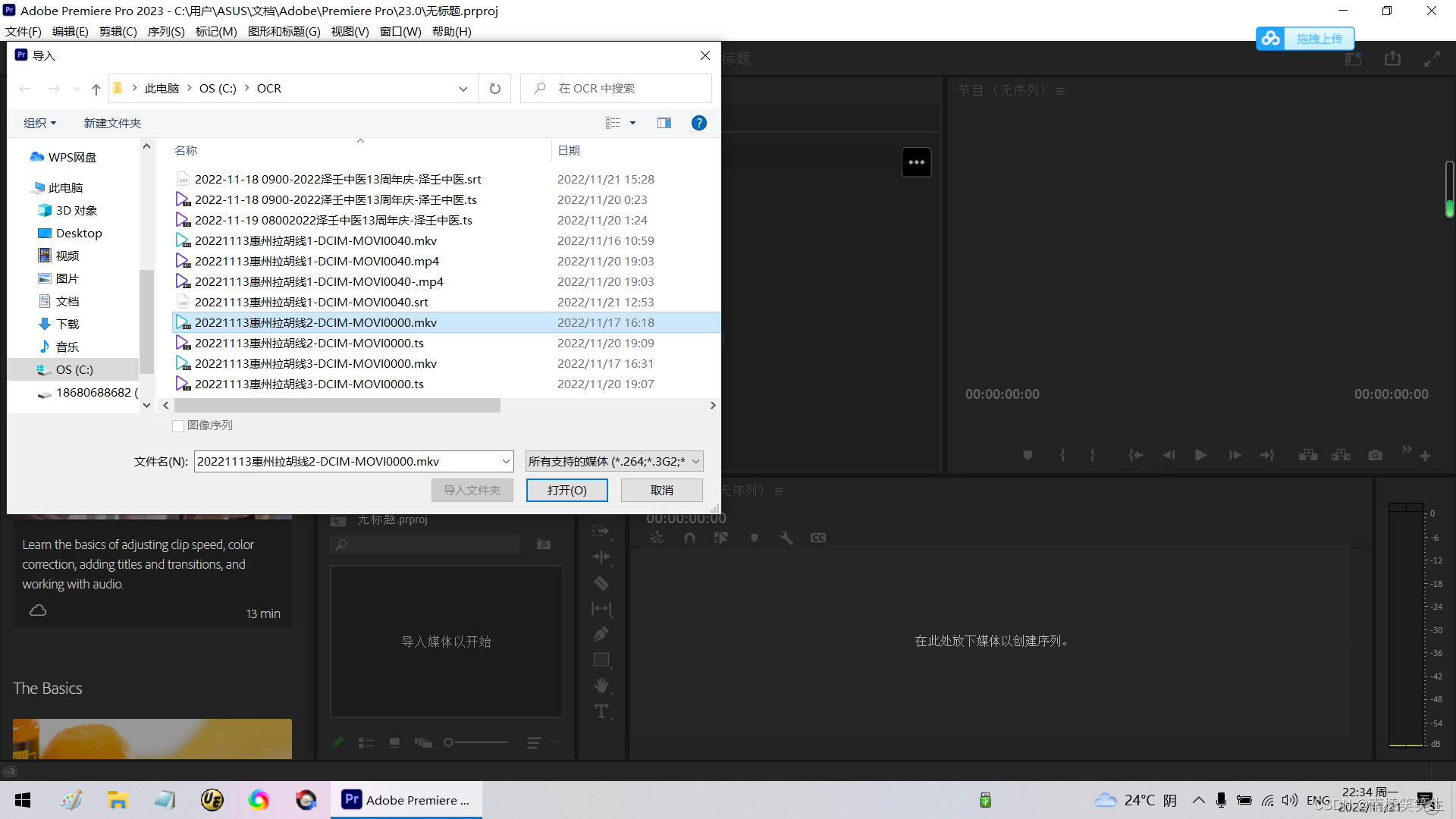Select the Hand tool
Viewport: 1456px width, 819px height.
pyautogui.click(x=601, y=686)
